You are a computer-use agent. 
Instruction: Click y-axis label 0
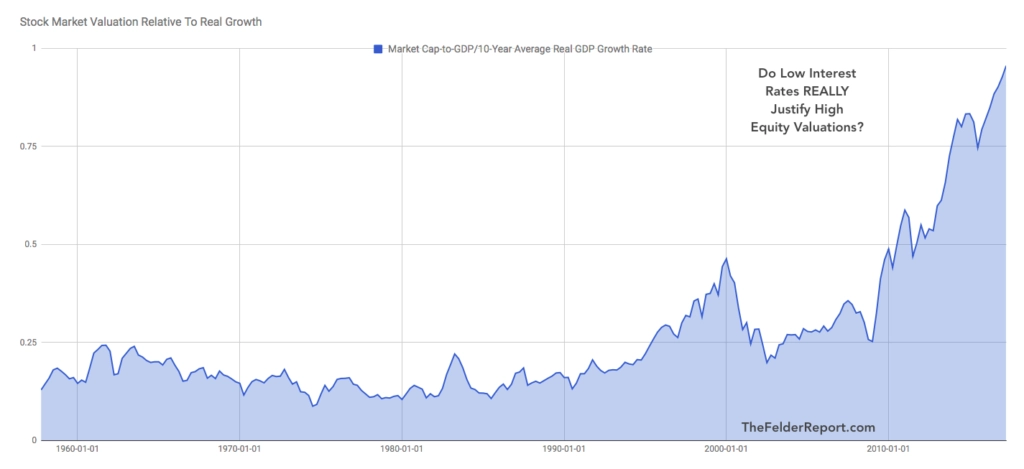pos(35,440)
